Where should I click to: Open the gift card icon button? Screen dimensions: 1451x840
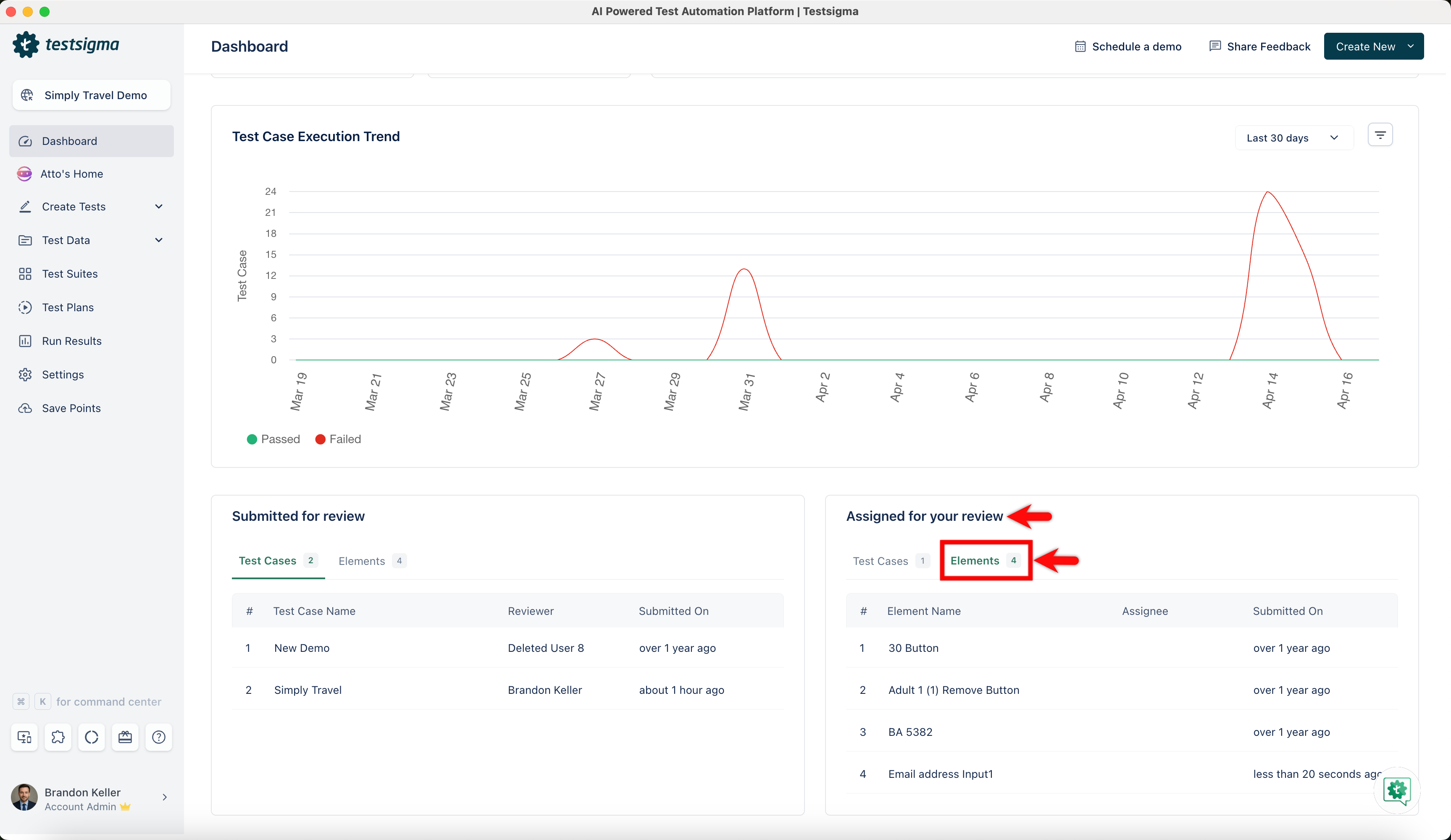(x=125, y=737)
